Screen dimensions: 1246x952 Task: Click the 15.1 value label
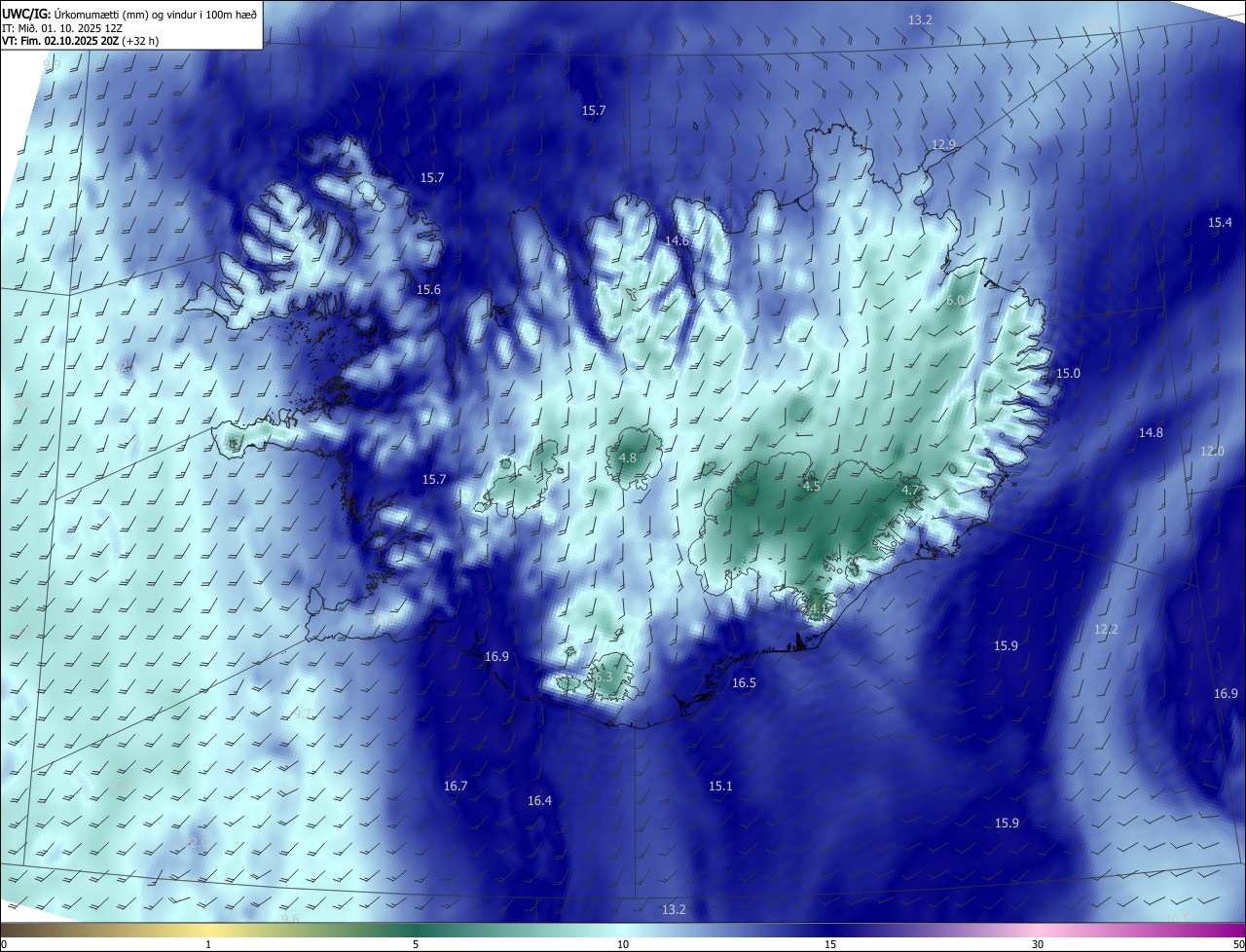click(x=720, y=786)
